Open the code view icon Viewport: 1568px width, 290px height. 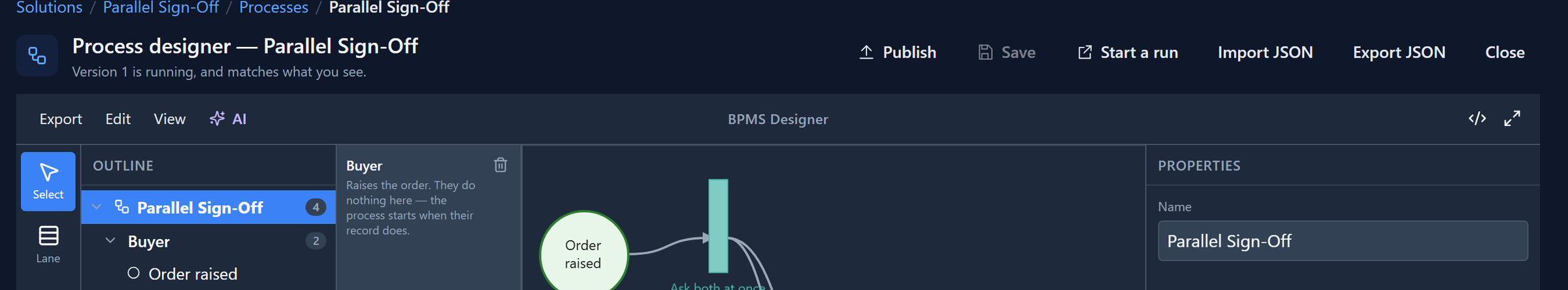tap(1477, 119)
